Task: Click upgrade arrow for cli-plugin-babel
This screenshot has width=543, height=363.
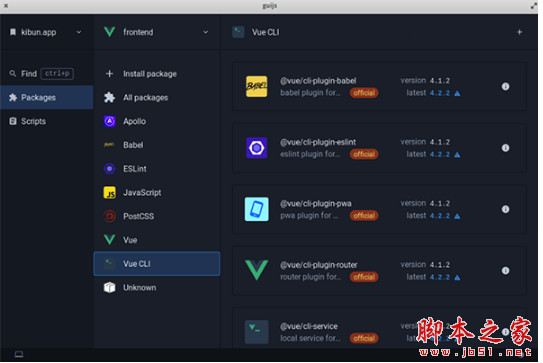Action: (x=457, y=93)
